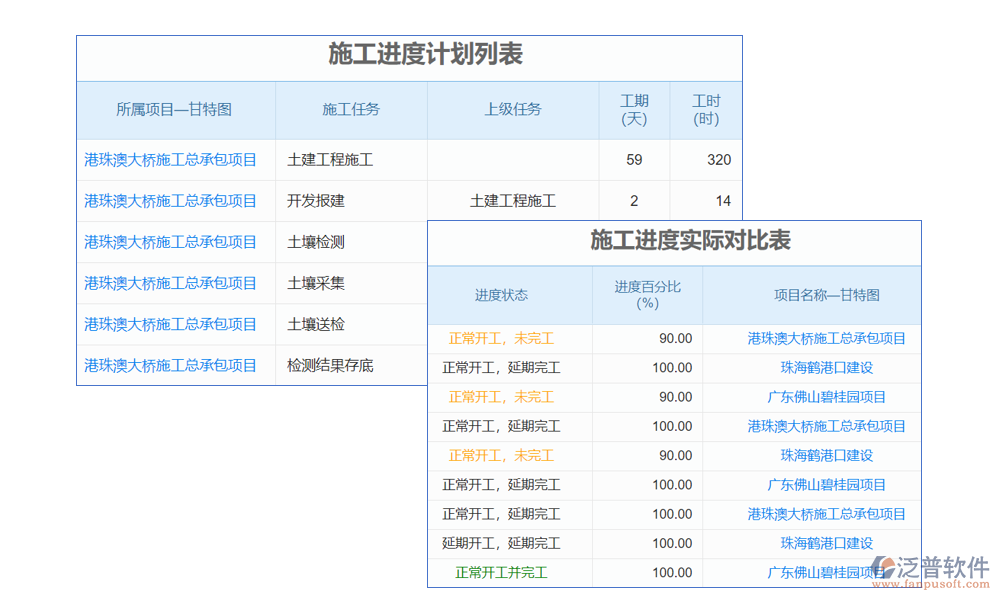The height and width of the screenshot is (600, 1000).
Task: Sort by the 上级任务 column header
Action: point(513,110)
